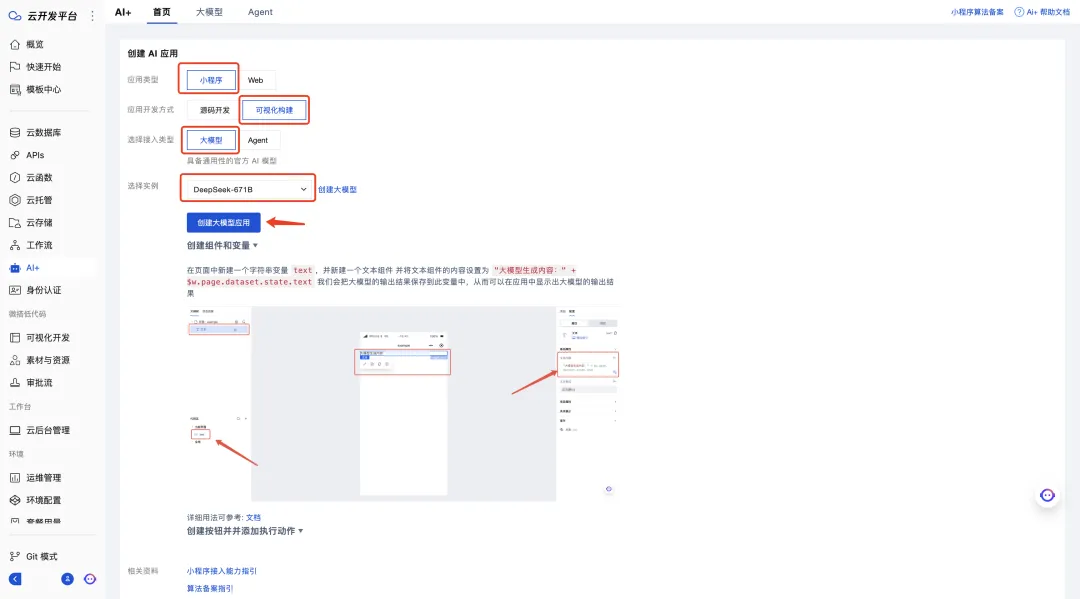This screenshot has width=1080, height=599.
Task: Click the $w.page.dataset.state.text code snippet
Action: [x=249, y=282]
